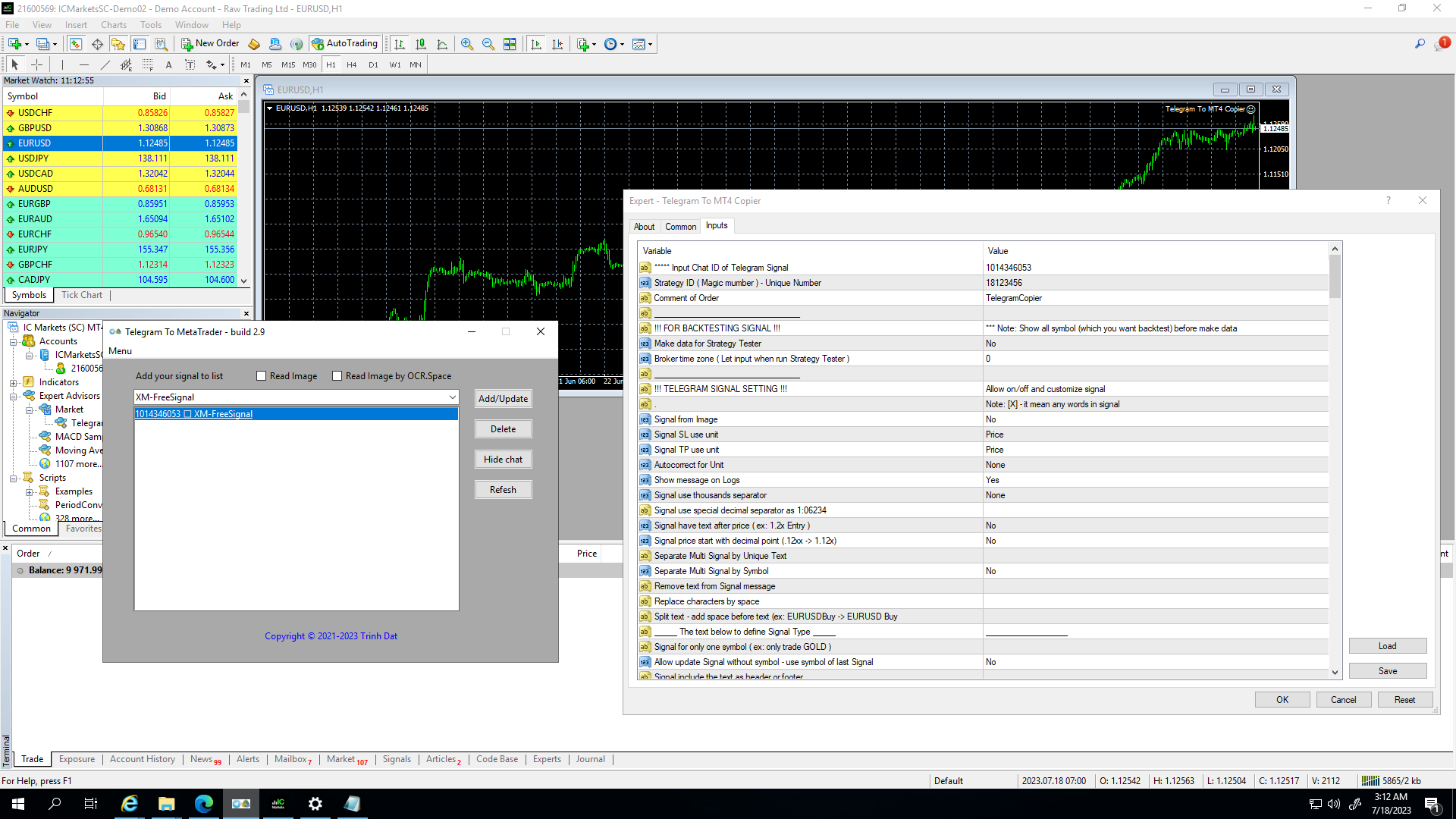
Task: Select the Fibonacci retracement tool
Action: click(148, 64)
